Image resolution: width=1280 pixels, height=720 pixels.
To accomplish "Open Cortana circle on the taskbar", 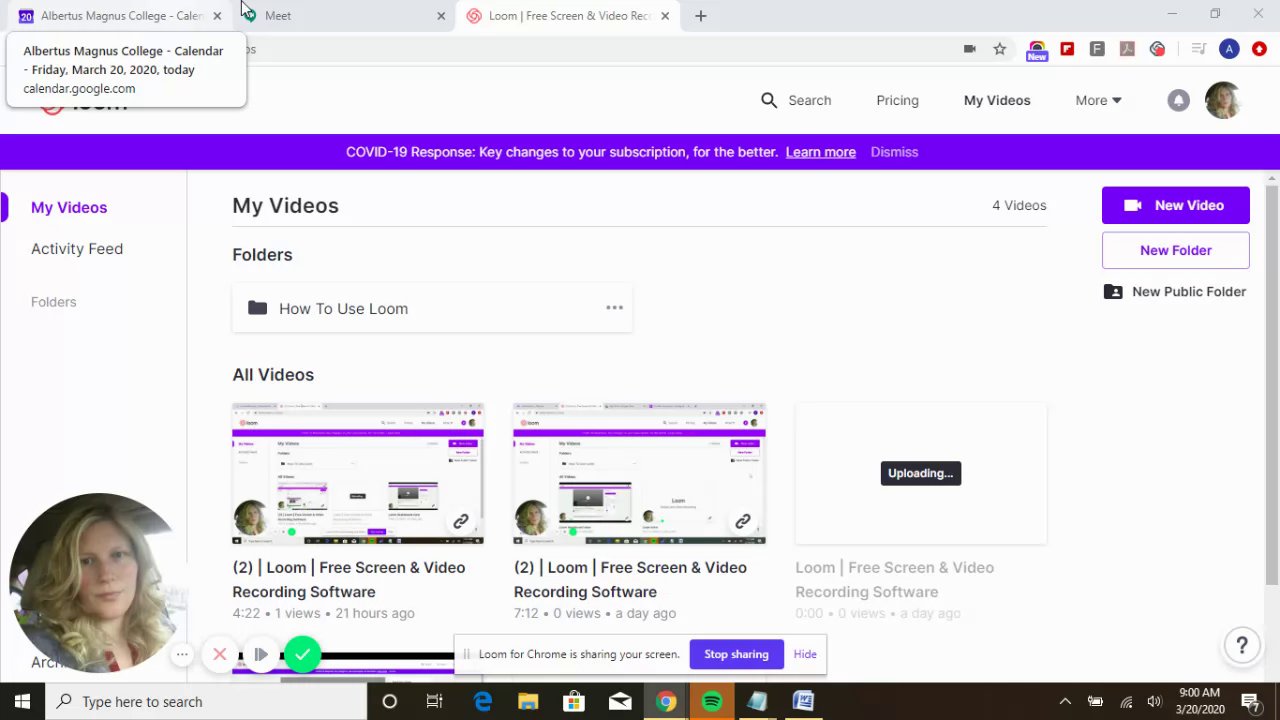I will [x=389, y=701].
